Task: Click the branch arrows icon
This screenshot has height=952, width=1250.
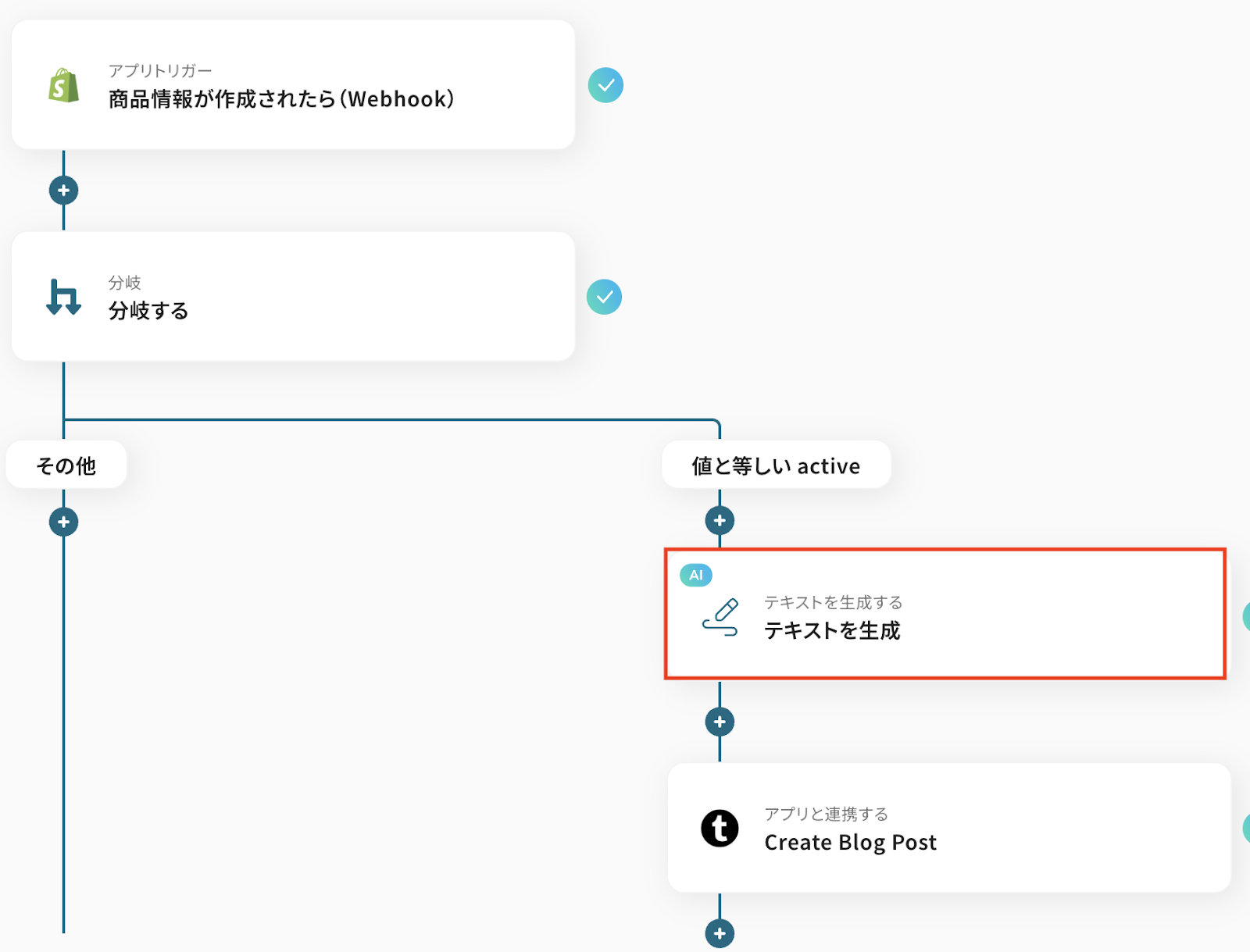Action: (63, 297)
